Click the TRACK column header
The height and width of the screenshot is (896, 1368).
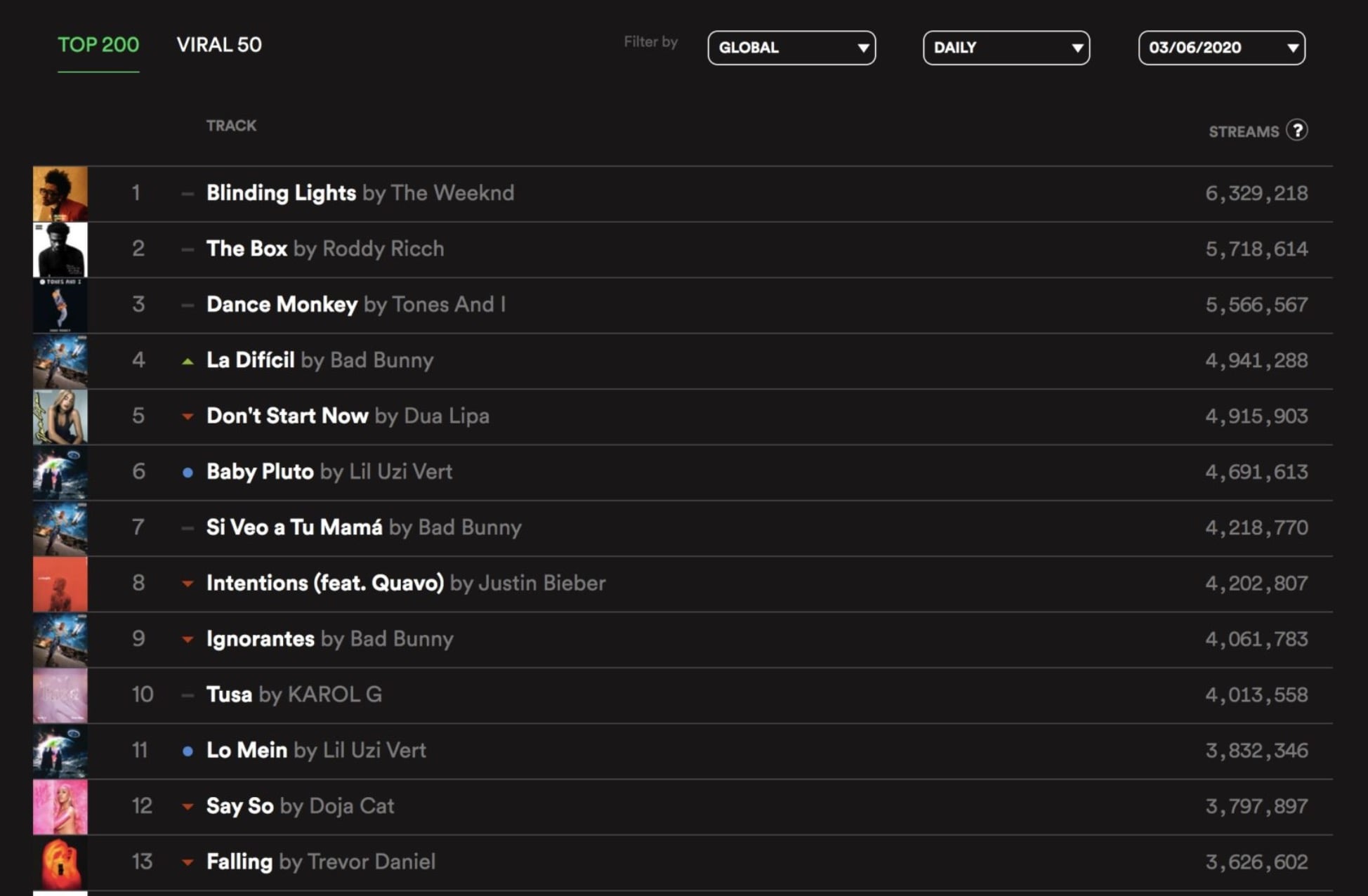point(232,125)
